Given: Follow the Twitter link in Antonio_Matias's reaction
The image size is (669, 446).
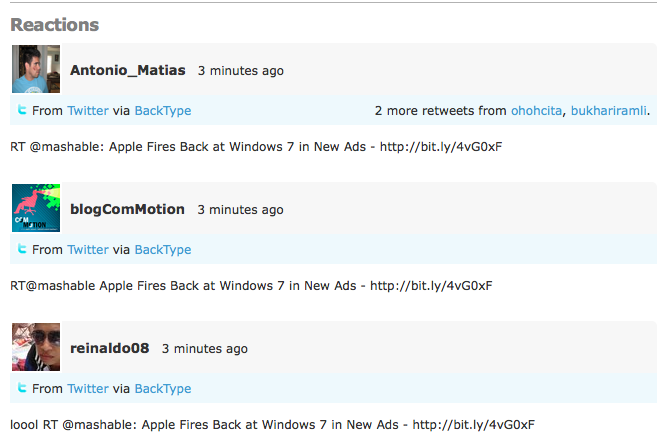Looking at the screenshot, I should (x=88, y=111).
